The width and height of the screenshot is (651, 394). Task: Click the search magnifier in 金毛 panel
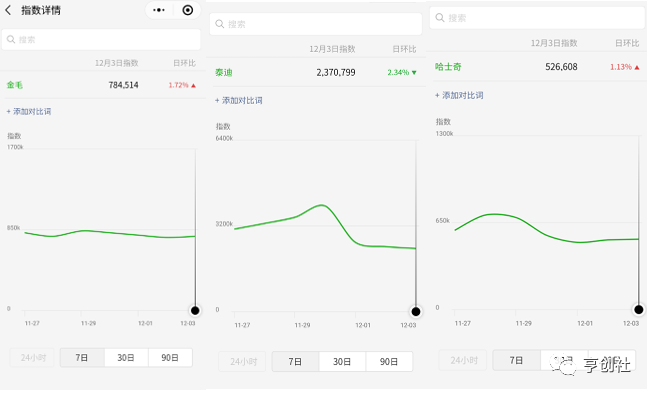[x=11, y=39]
